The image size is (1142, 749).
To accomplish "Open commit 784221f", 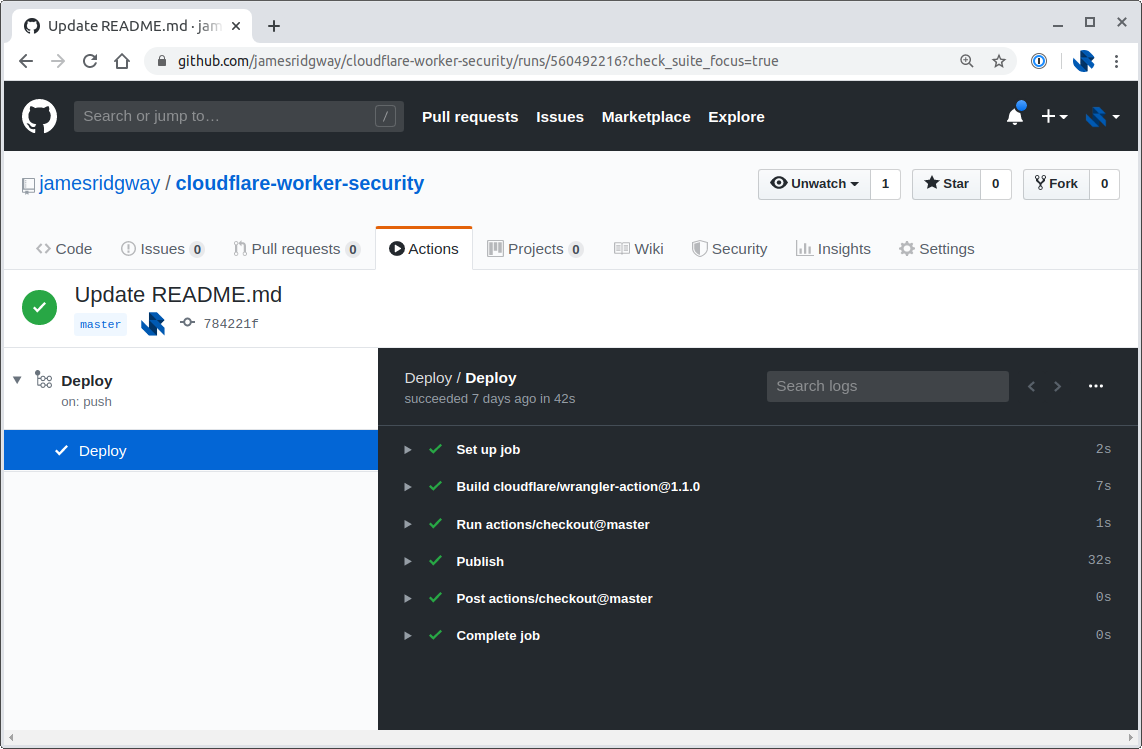I will pos(231,323).
